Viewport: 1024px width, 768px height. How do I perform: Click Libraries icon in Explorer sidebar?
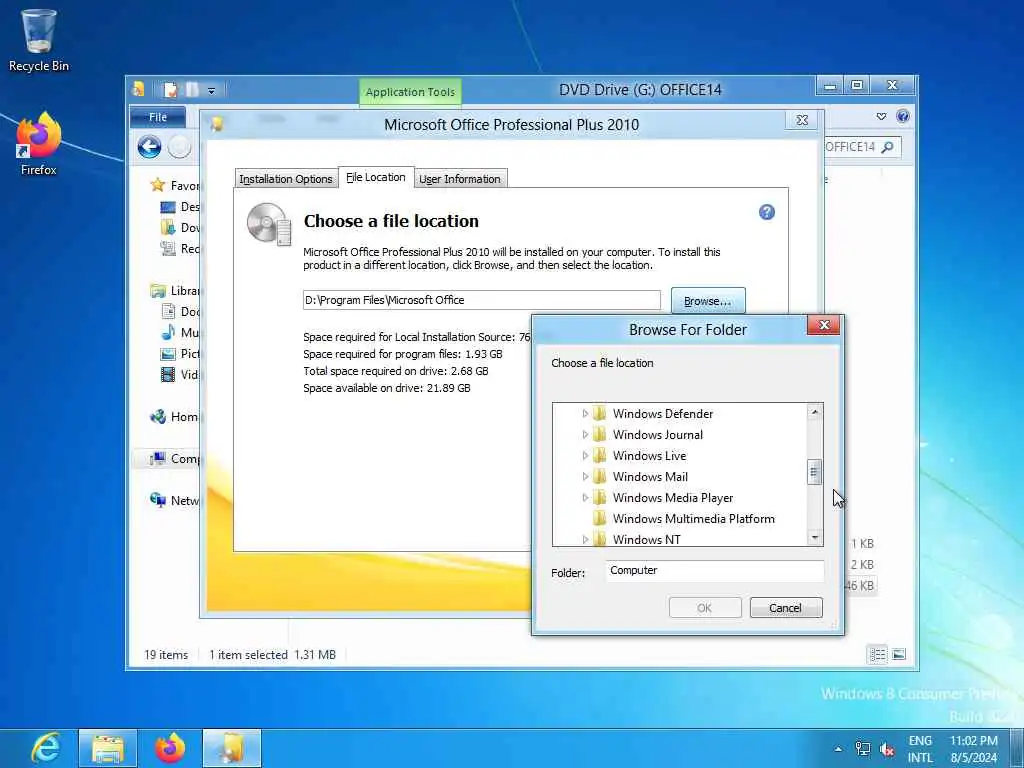[x=157, y=291]
